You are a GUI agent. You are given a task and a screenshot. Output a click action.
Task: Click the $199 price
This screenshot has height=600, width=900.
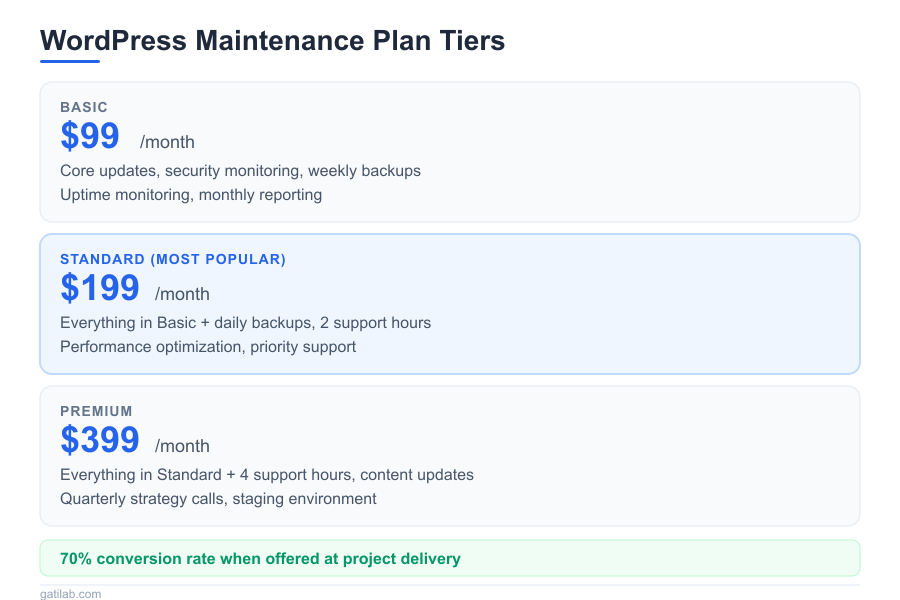click(x=100, y=288)
